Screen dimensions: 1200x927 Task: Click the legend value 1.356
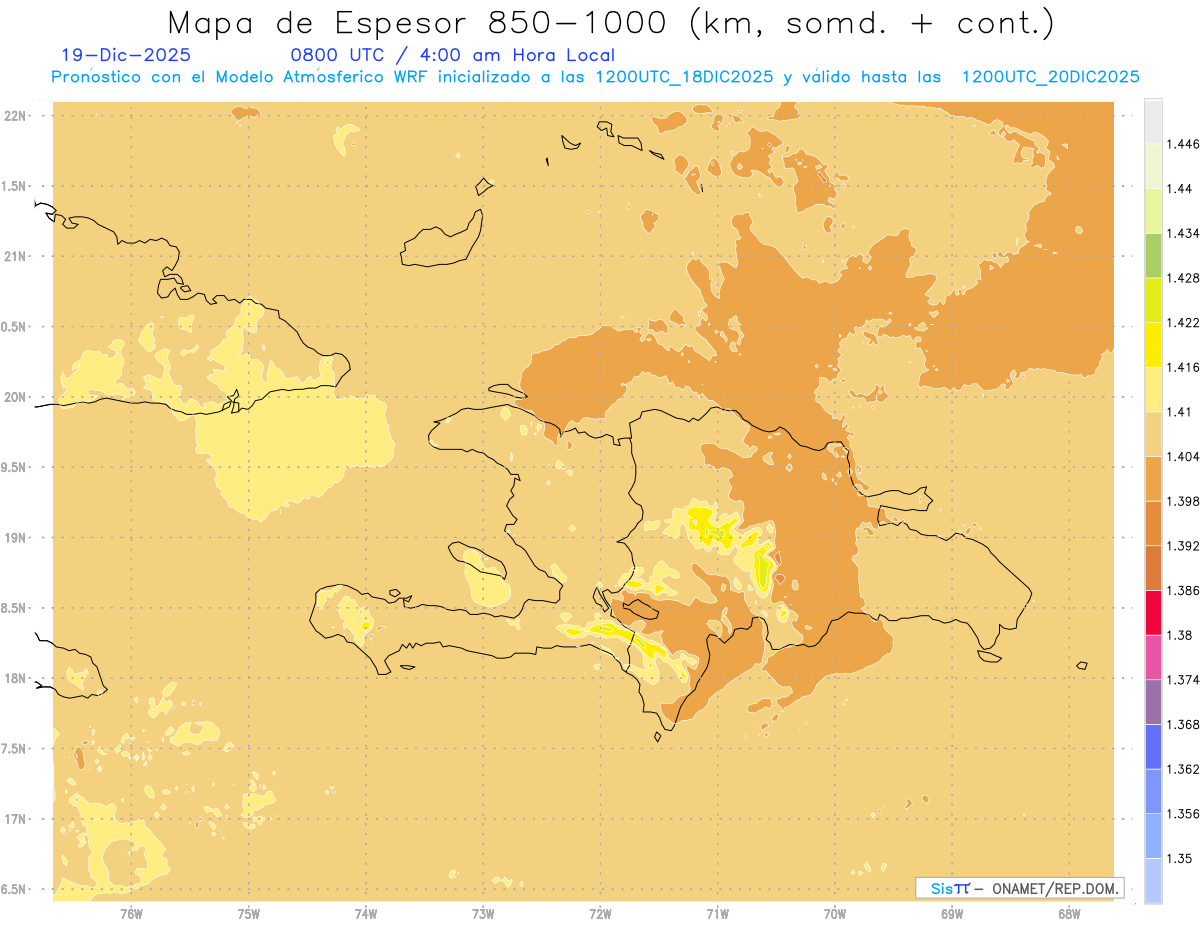pyautogui.click(x=1185, y=814)
